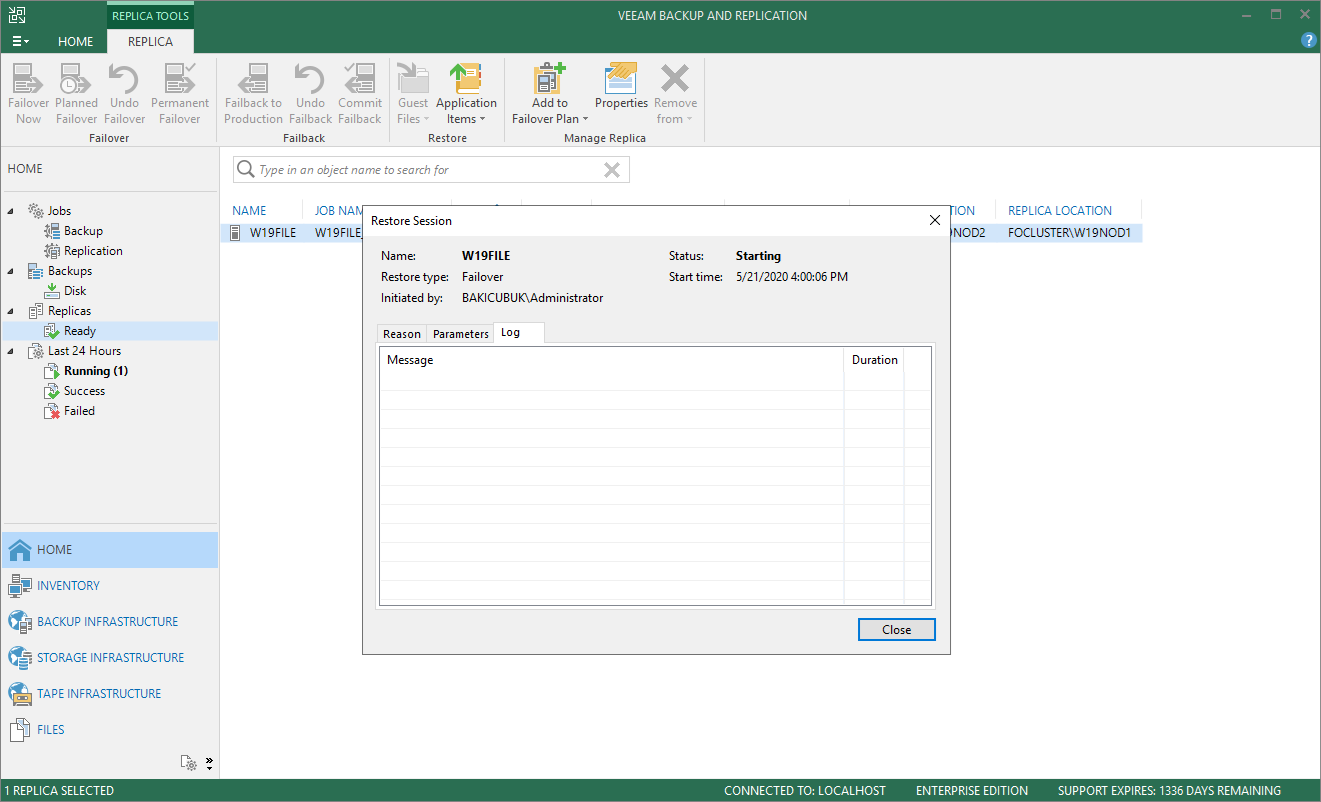
Task: Open the help question mark icon
Action: click(1308, 41)
